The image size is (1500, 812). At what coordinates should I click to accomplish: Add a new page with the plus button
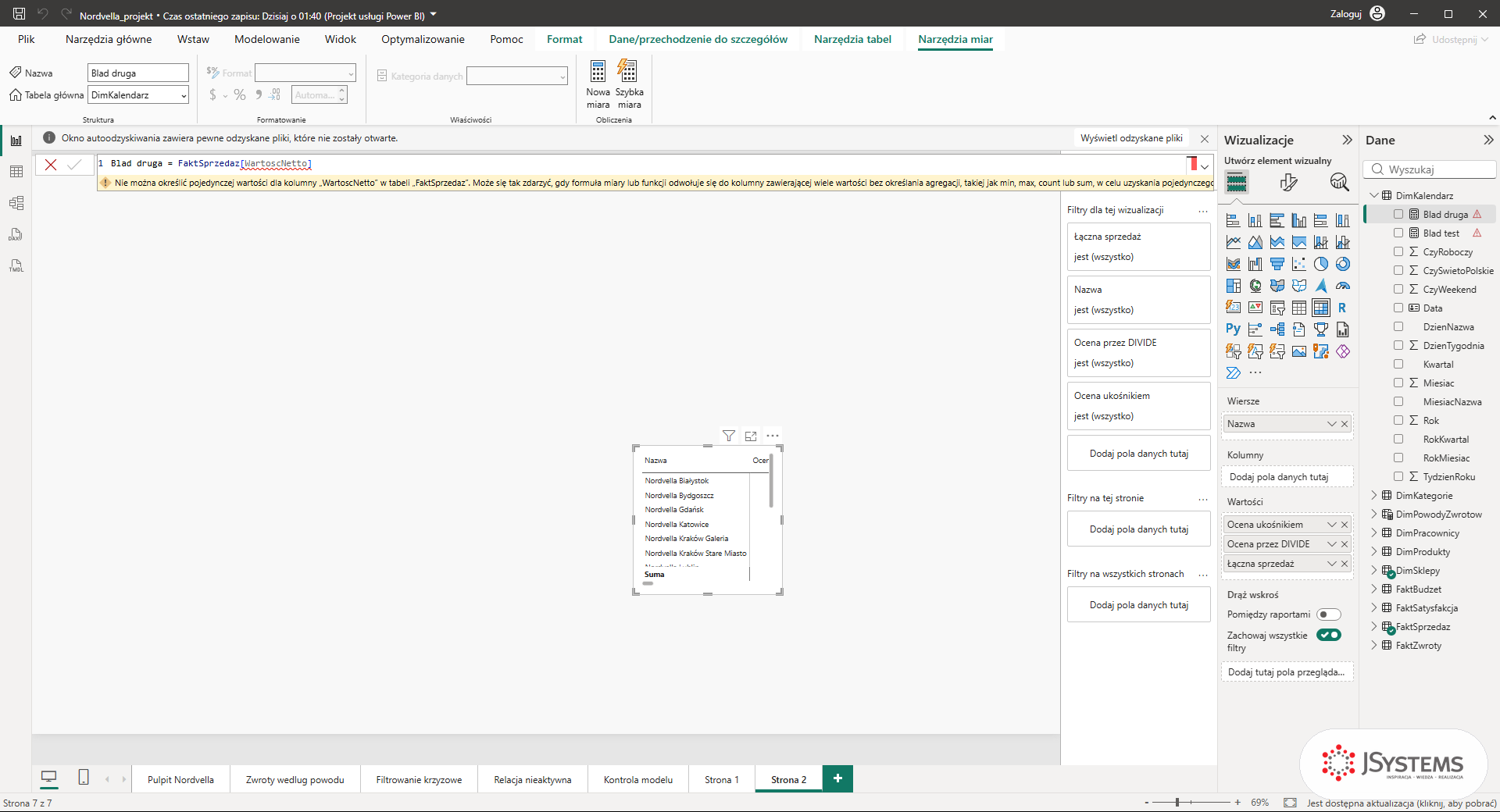coord(837,778)
